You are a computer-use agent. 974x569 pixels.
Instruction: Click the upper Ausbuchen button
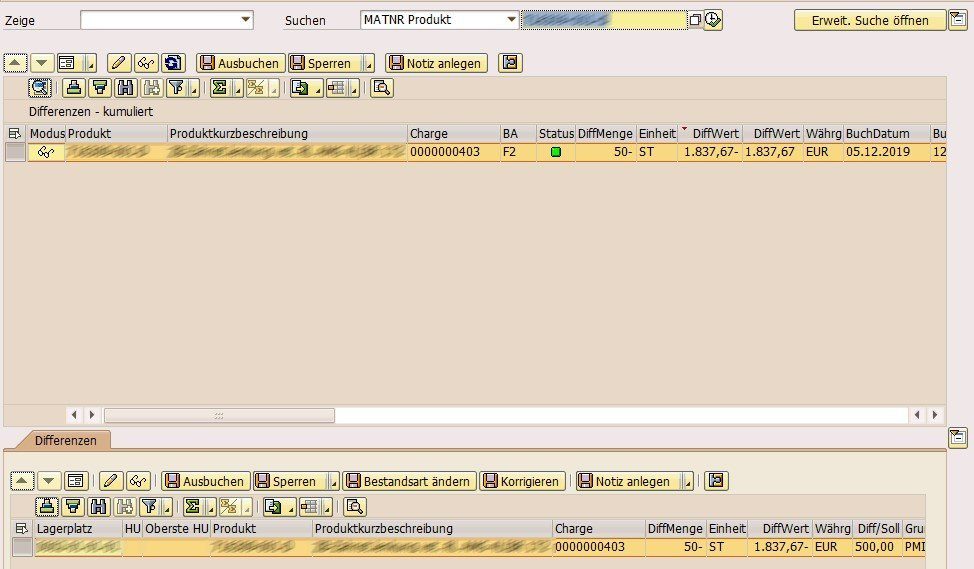[240, 63]
